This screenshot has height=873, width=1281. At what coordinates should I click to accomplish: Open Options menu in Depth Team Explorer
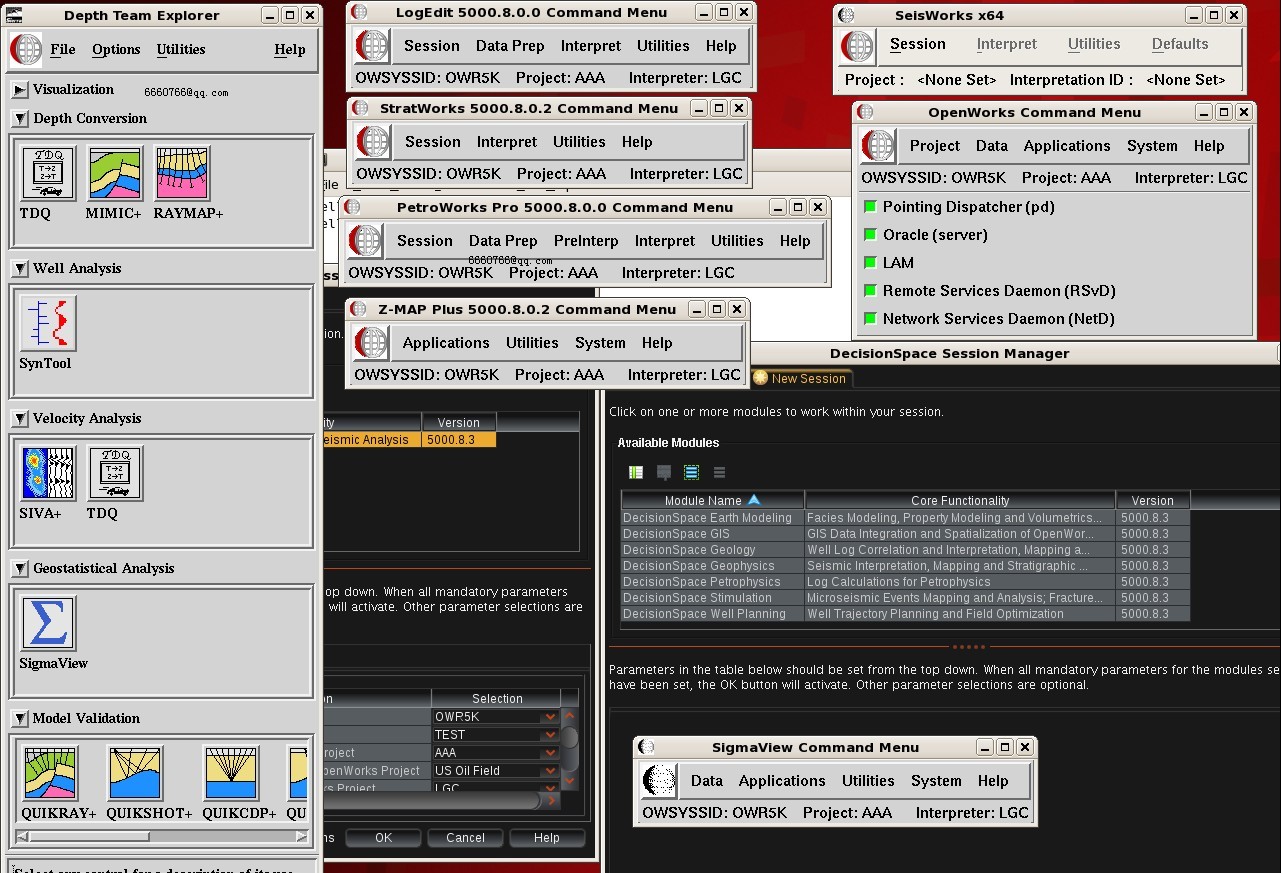116,49
